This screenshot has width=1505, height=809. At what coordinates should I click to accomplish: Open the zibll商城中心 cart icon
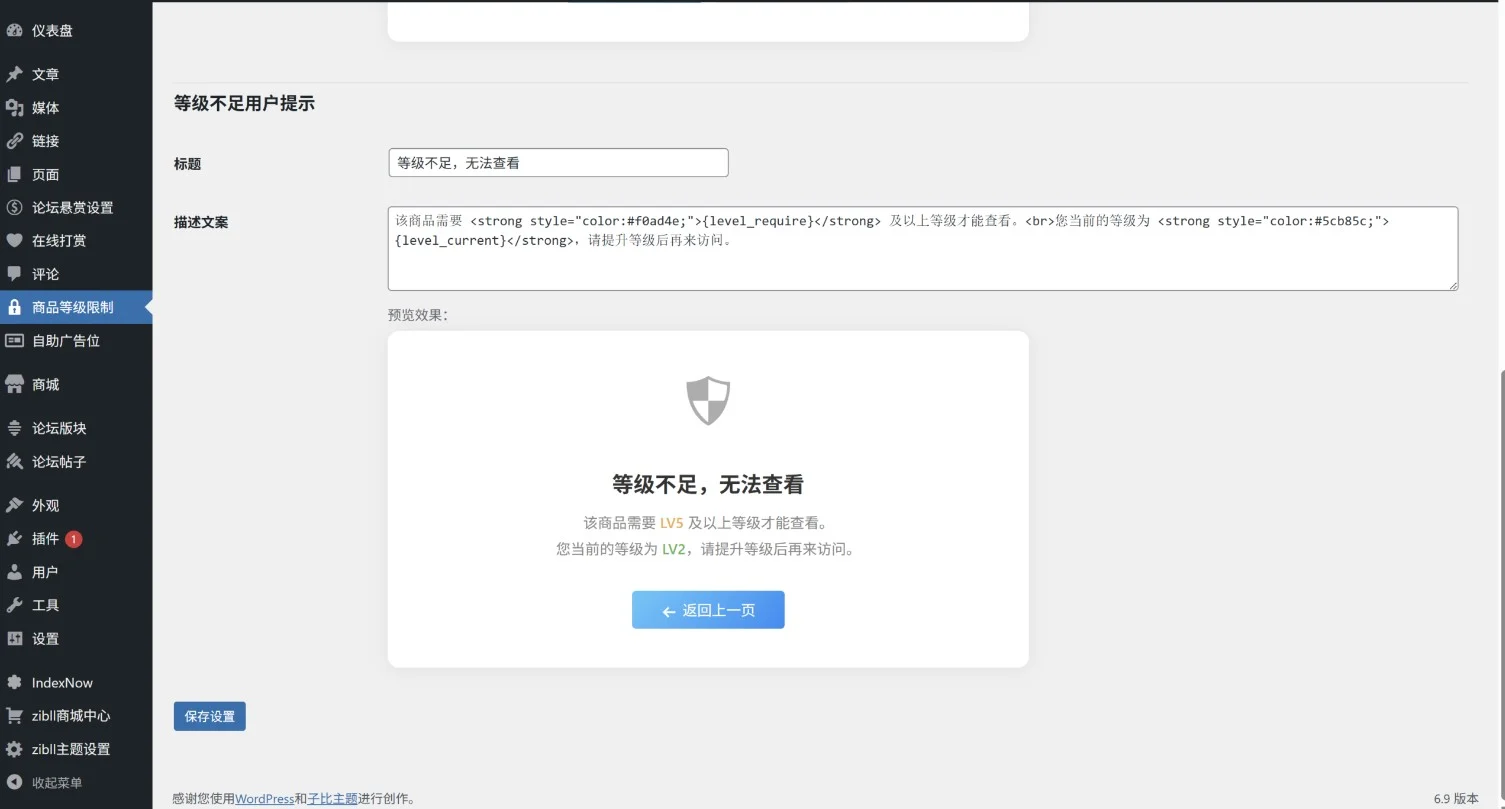(14, 715)
